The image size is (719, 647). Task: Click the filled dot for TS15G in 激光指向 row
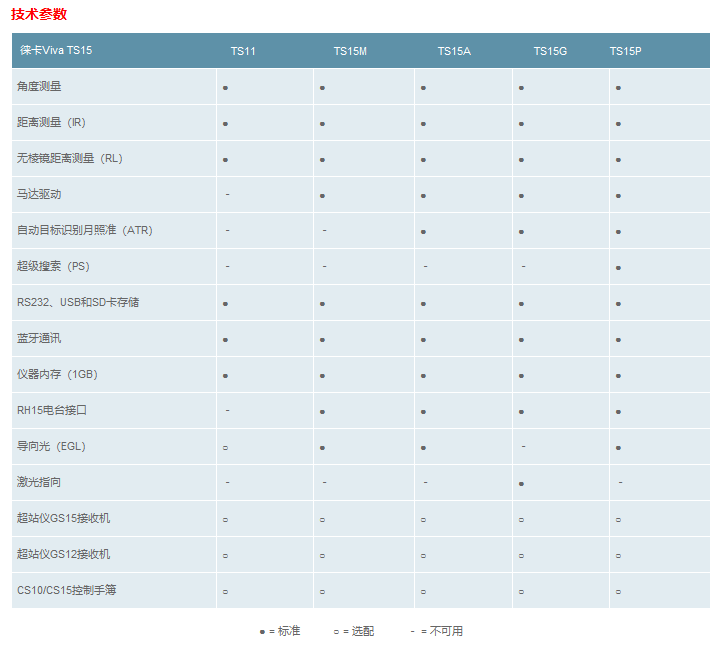click(x=521, y=484)
